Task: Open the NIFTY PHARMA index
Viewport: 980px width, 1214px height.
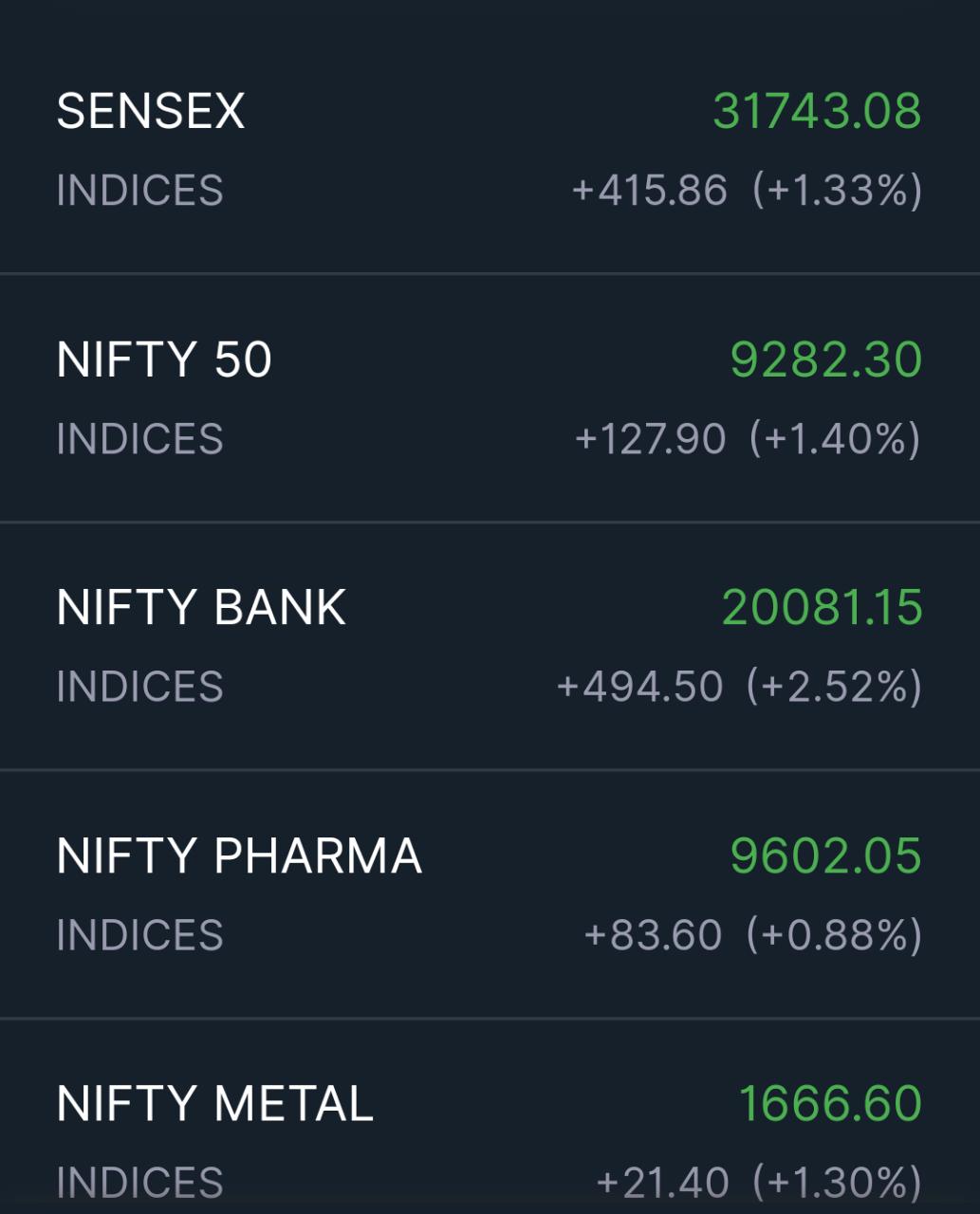Action: pyautogui.click(x=239, y=855)
